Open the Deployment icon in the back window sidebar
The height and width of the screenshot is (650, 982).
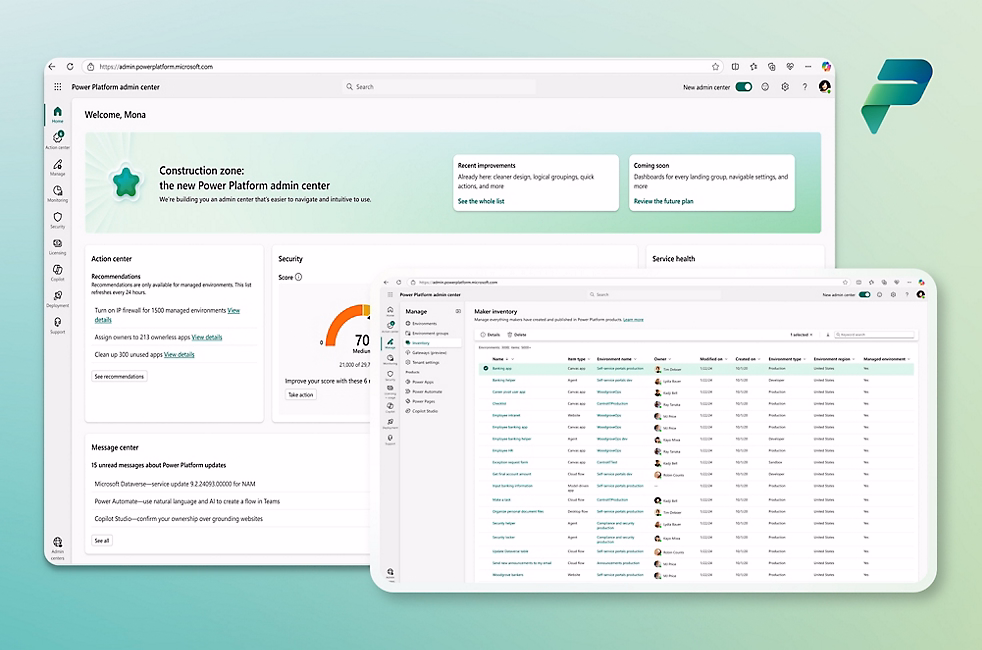57,298
